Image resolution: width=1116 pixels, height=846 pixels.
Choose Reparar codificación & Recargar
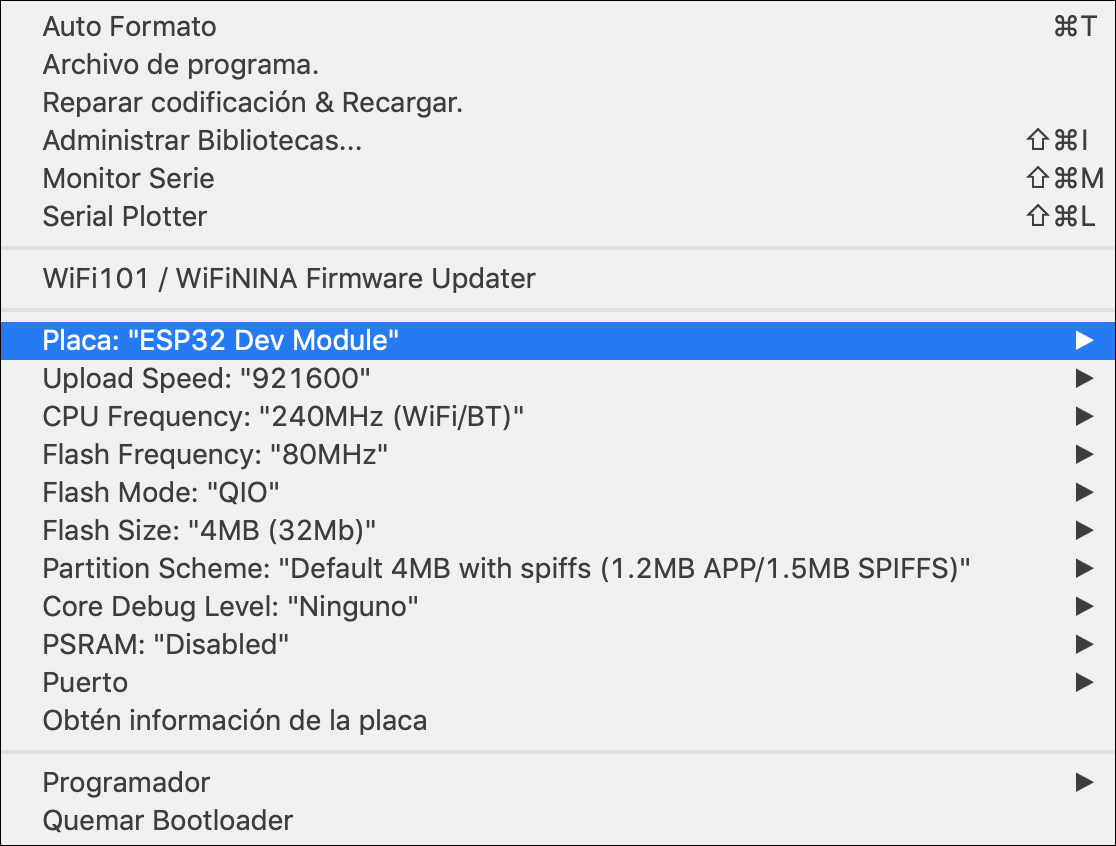pyautogui.click(x=558, y=102)
